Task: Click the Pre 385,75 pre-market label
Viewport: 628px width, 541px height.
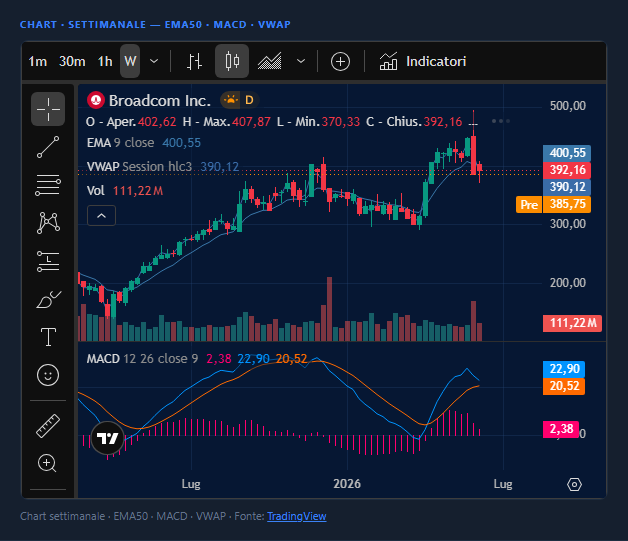Action: pos(553,204)
